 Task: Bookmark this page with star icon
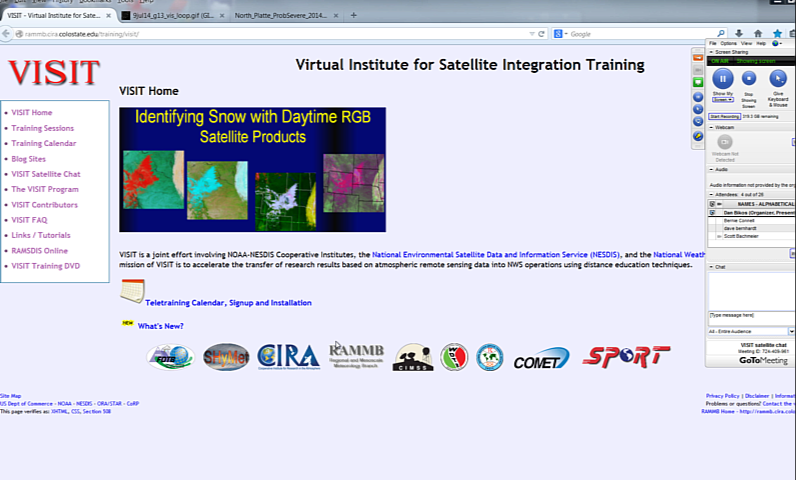coord(777,33)
